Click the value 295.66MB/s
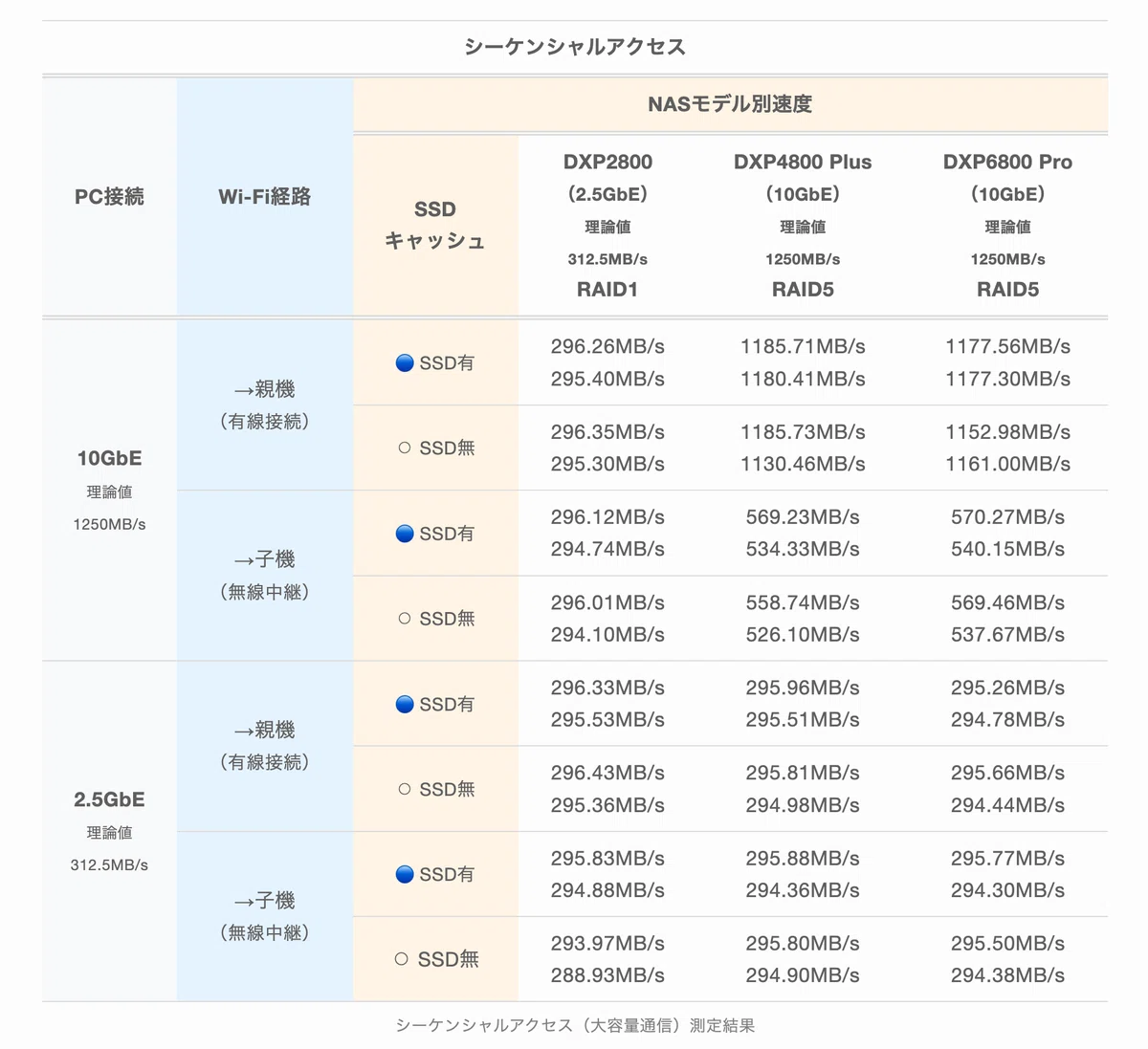1148x1049 pixels. click(1007, 773)
